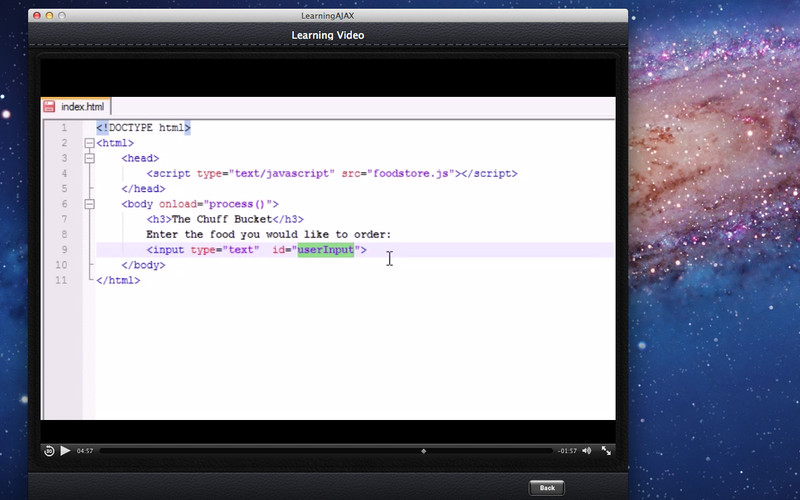Image resolution: width=800 pixels, height=500 pixels.
Task: Go Back using the Back button
Action: click(x=547, y=488)
